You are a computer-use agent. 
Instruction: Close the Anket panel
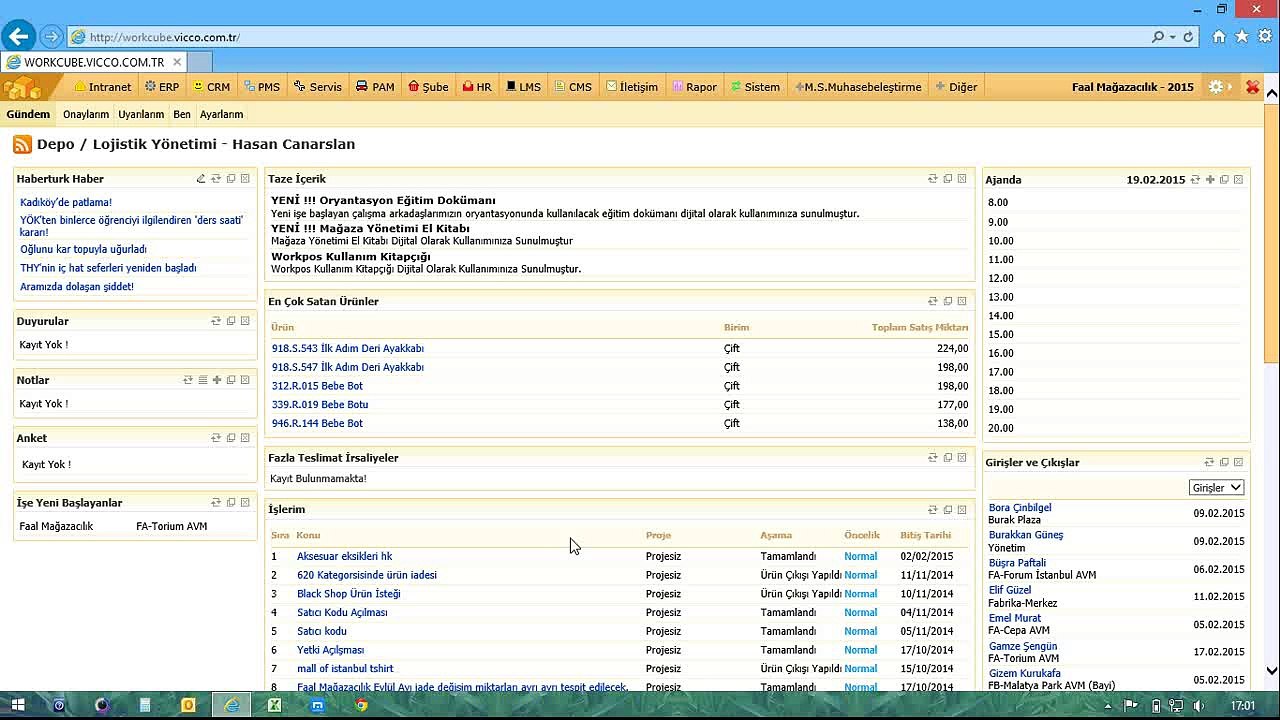pos(245,438)
